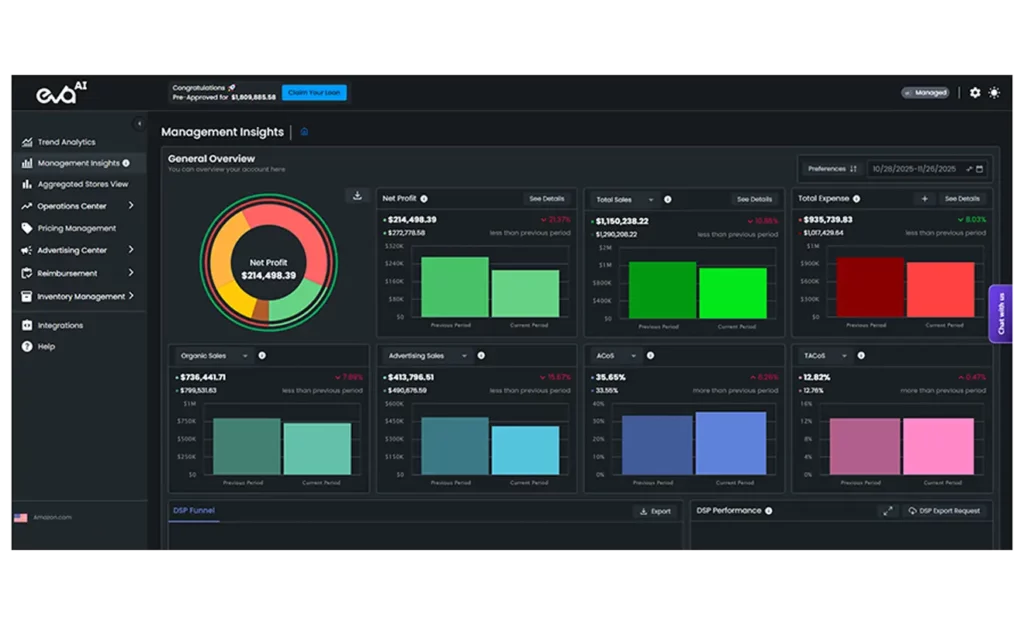Click the date range input field
Viewport: 1024px width, 625px height.
tap(916, 169)
